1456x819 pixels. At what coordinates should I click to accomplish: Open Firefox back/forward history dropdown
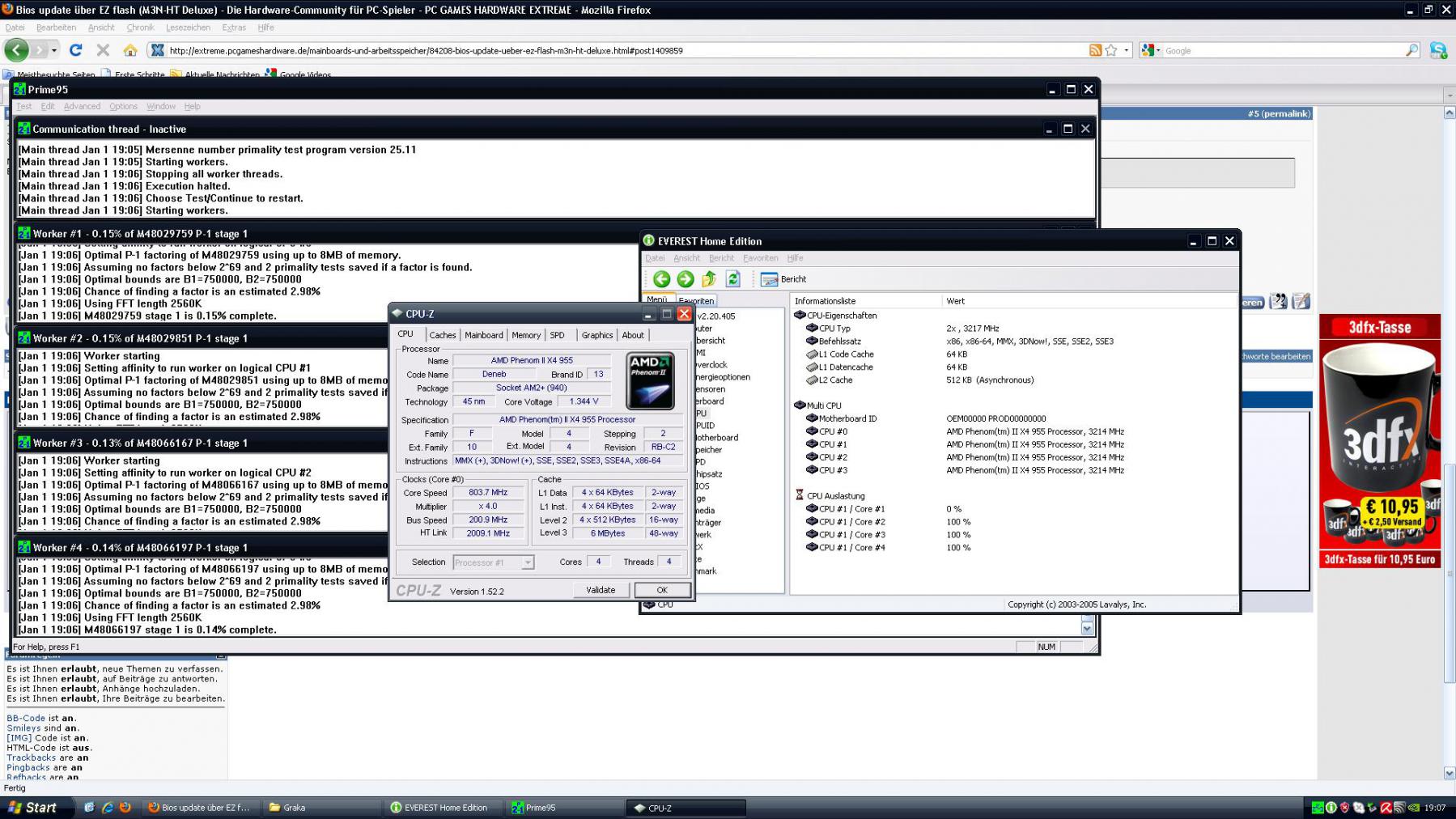pos(54,50)
